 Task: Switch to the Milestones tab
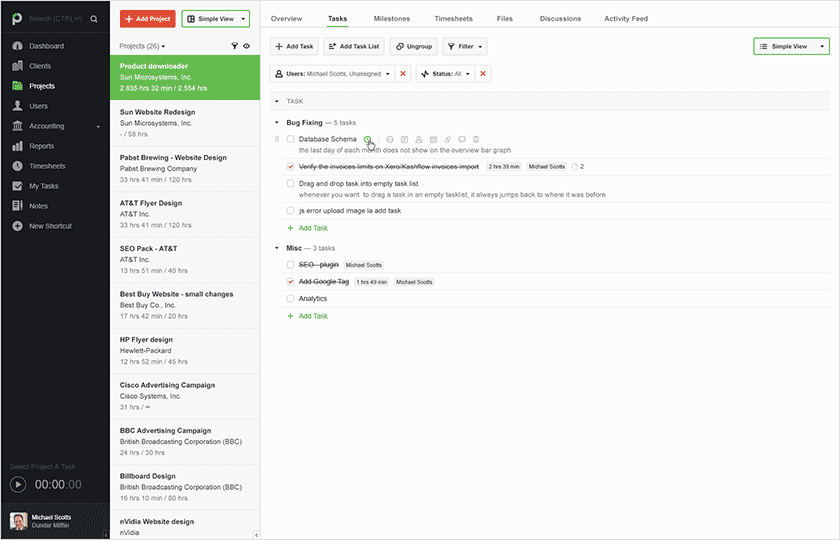[391, 19]
